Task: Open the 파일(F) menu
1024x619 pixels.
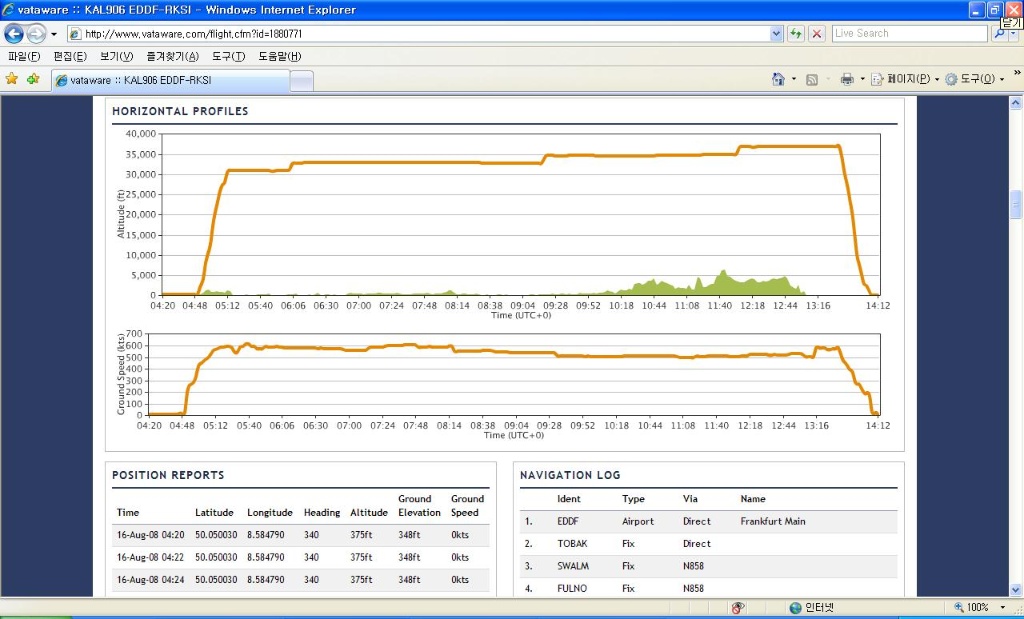Action: [x=24, y=56]
